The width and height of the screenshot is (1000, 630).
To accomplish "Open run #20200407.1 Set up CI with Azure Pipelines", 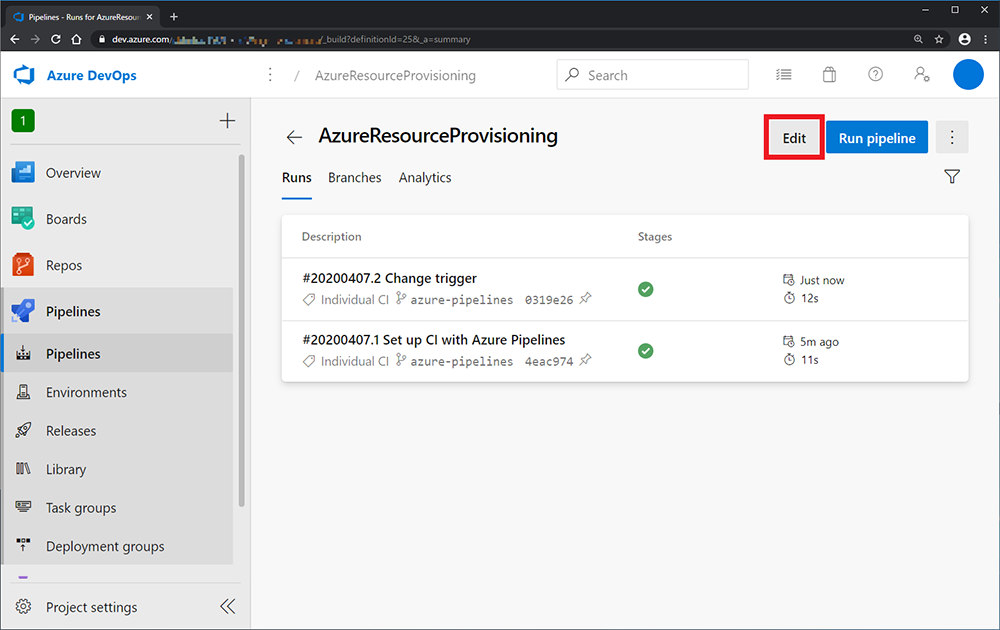I will point(434,340).
